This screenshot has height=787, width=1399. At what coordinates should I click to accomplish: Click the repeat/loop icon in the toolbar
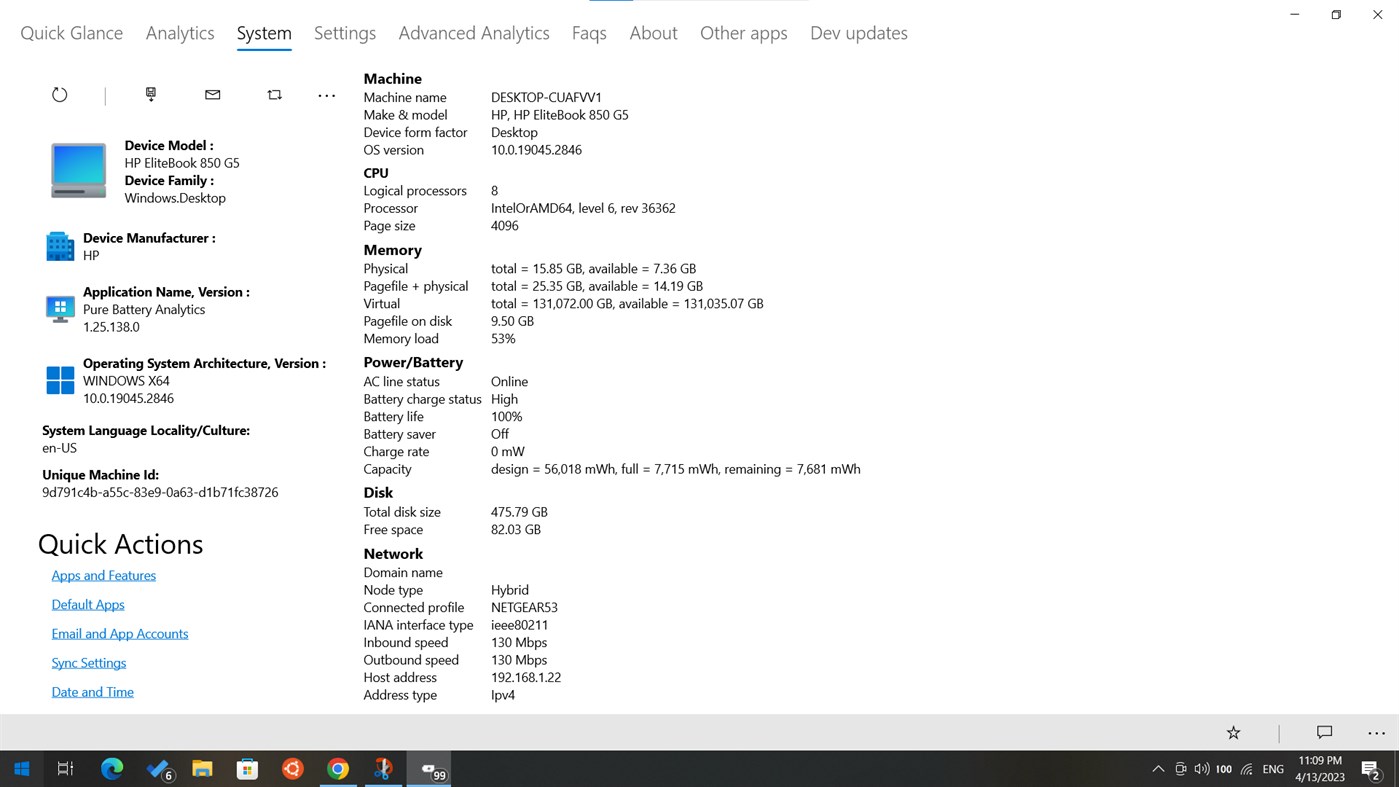274,94
